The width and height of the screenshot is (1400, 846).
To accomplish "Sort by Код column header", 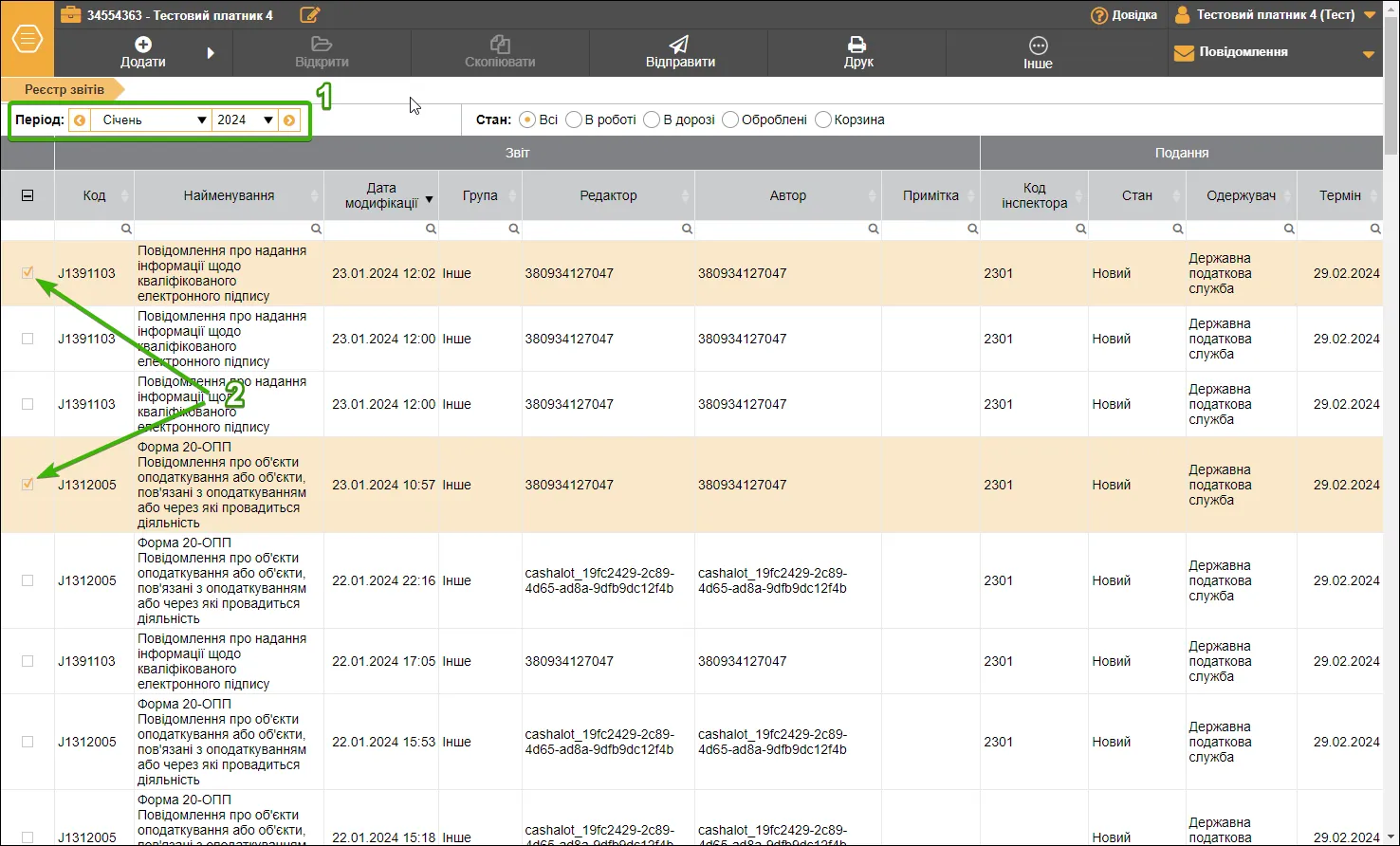I will tap(94, 195).
